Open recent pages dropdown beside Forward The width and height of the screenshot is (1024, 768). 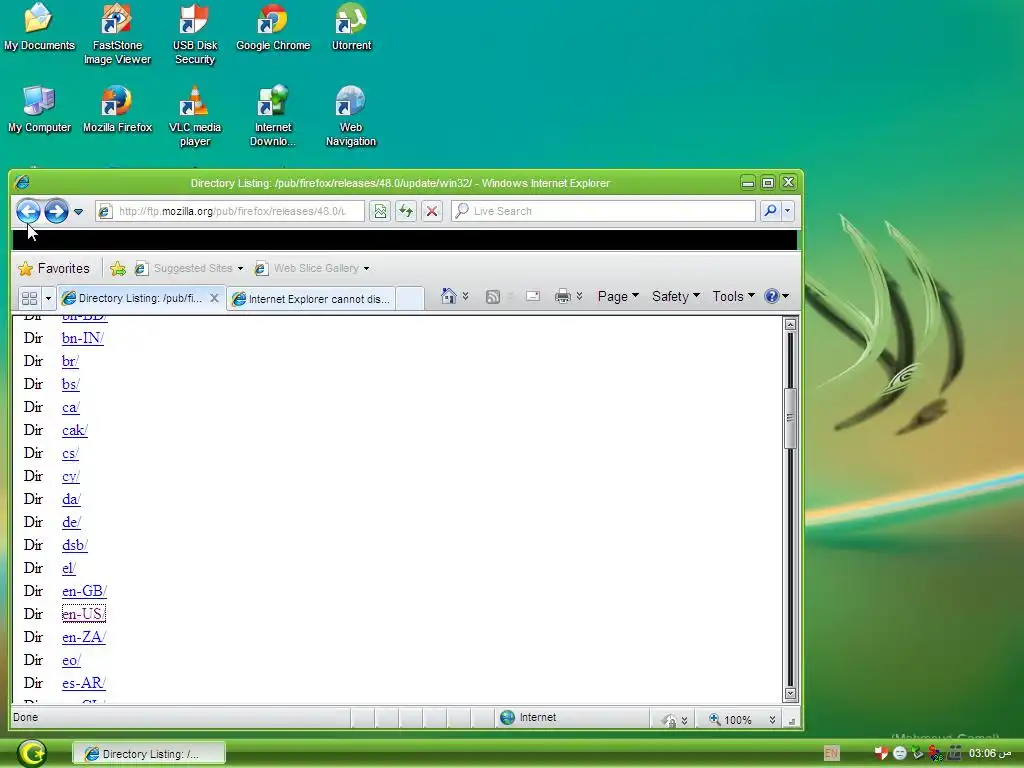78,212
